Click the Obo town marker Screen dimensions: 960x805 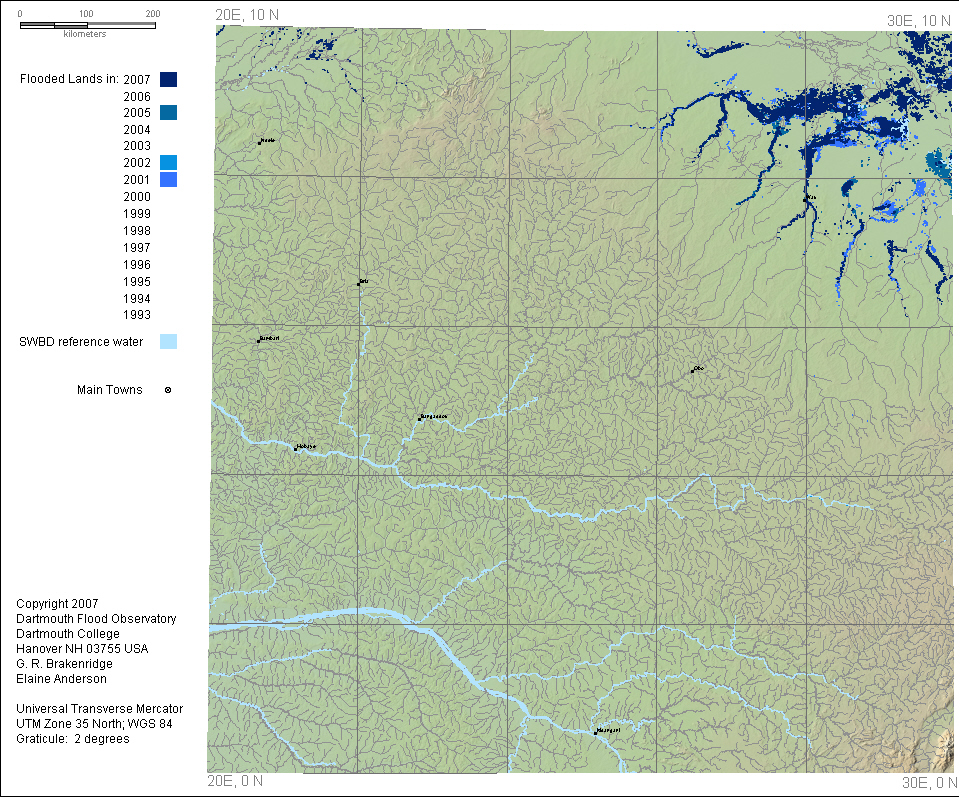tap(692, 371)
